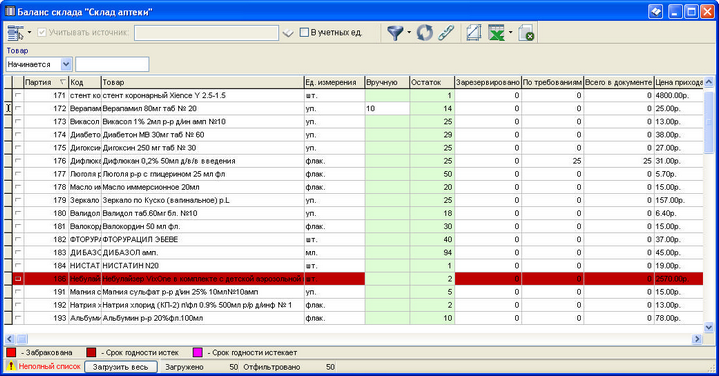Select 'Верапамил 80мг таб № 20' product cell
The width and height of the screenshot is (719, 376).
(202, 109)
